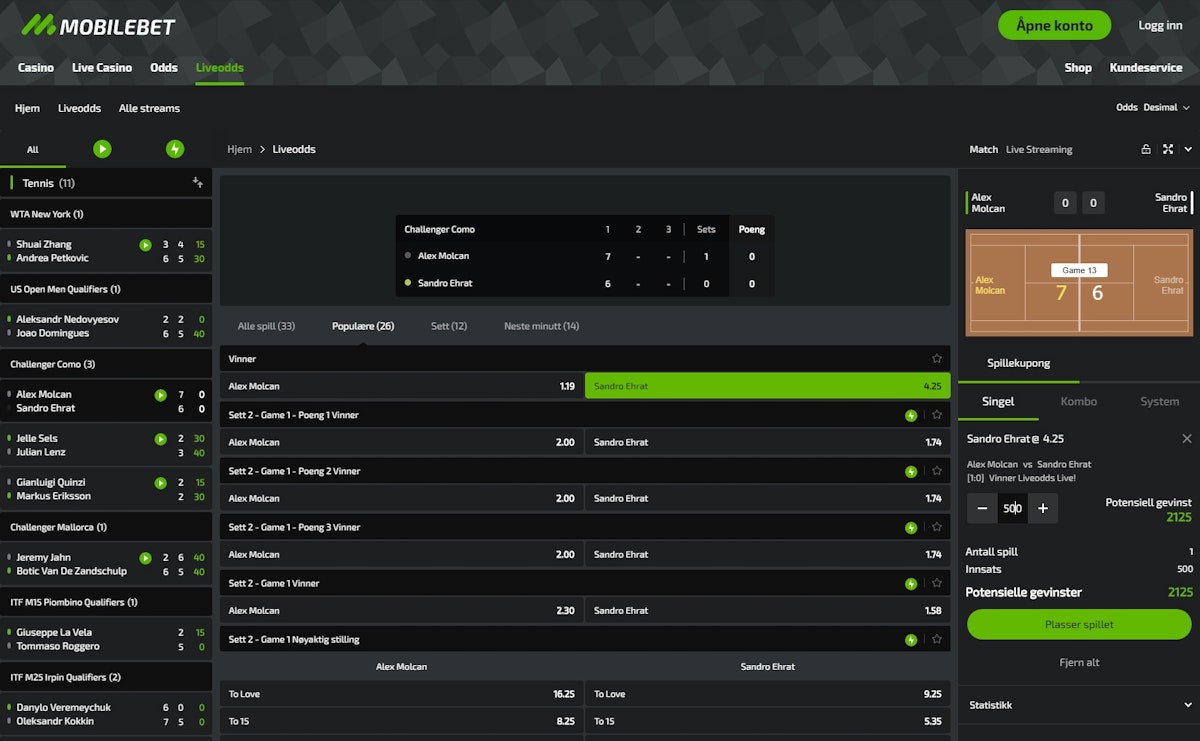Open the Gianluigi Quinzi match stream icon

pyautogui.click(x=160, y=483)
